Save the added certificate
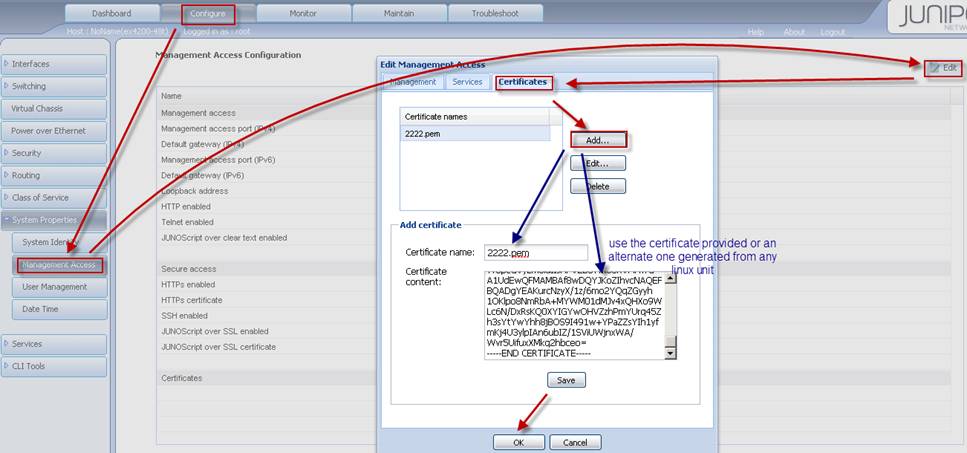967x453 pixels. coord(566,380)
